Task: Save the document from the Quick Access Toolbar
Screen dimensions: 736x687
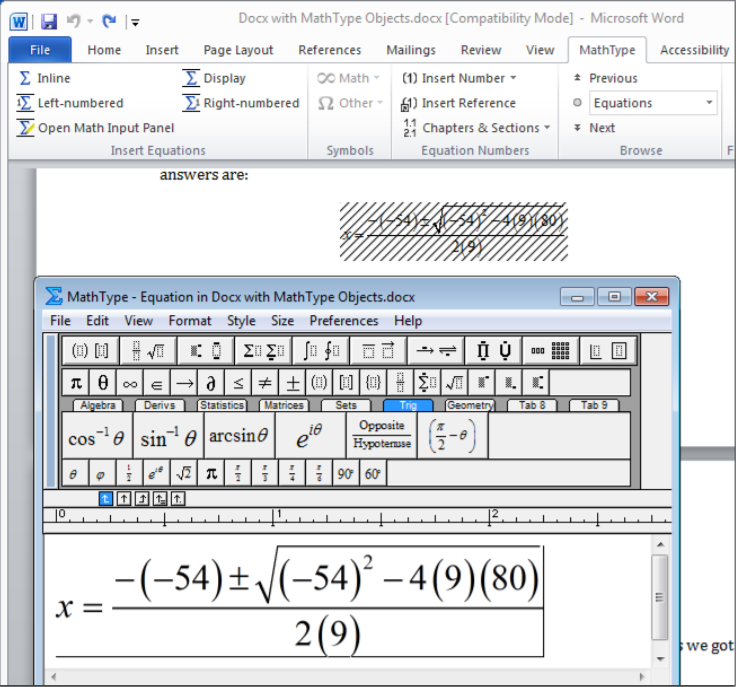Action: coord(49,20)
